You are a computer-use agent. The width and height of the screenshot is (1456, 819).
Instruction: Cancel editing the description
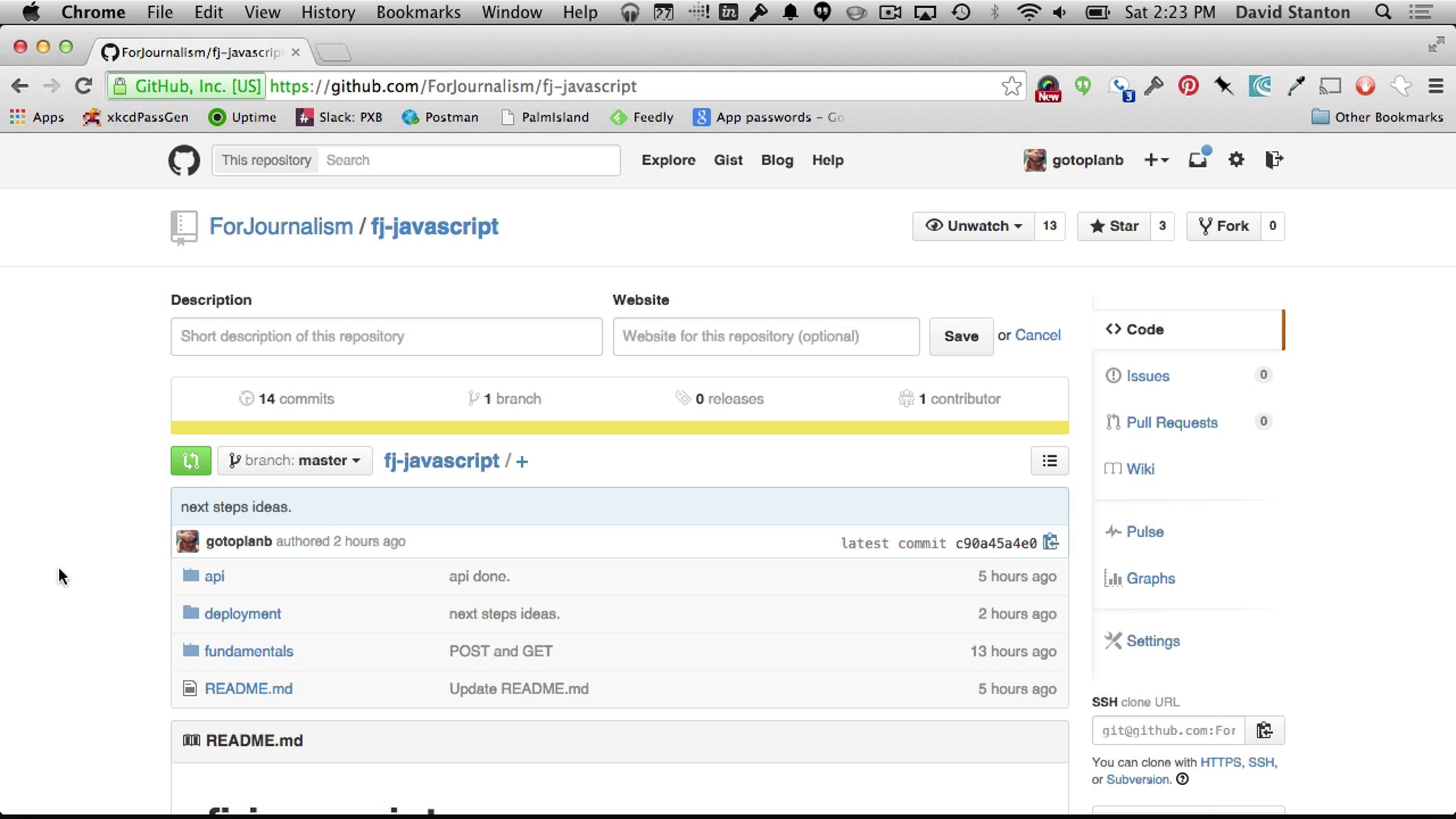tap(1037, 335)
